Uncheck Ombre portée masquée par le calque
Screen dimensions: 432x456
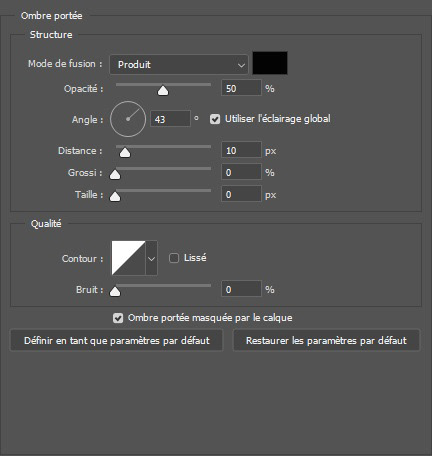pos(118,318)
